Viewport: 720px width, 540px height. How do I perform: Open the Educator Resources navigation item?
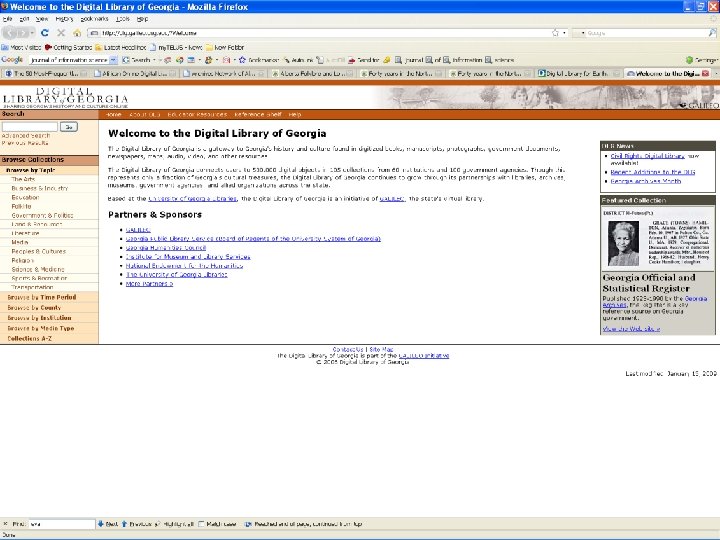click(x=197, y=114)
